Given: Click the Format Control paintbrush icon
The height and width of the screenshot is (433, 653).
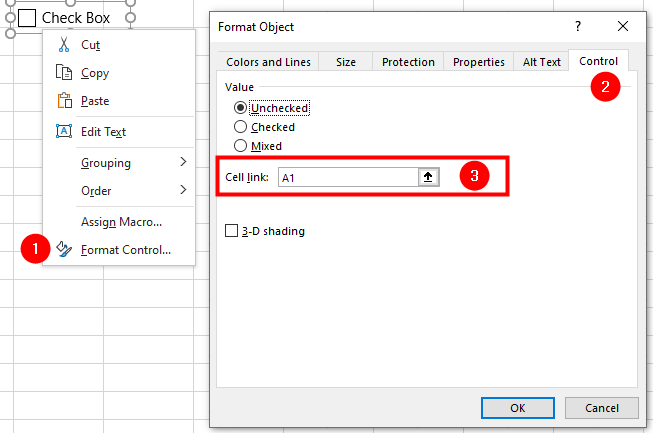Looking at the screenshot, I should pos(64,249).
